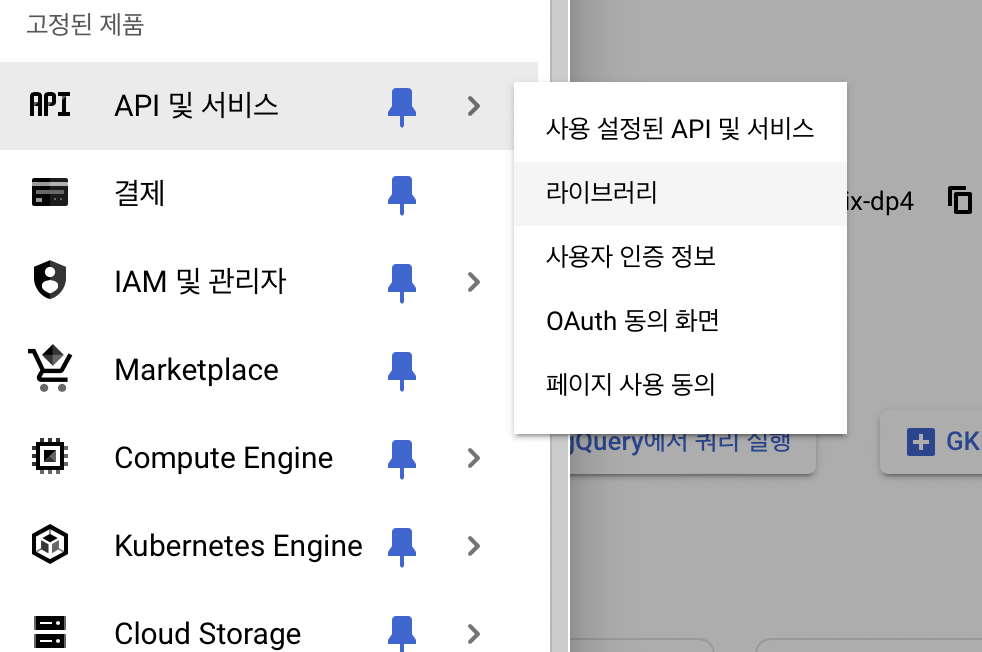This screenshot has height=652, width=982.
Task: Open Kubernetes Engine from the sidebar
Action: [239, 546]
